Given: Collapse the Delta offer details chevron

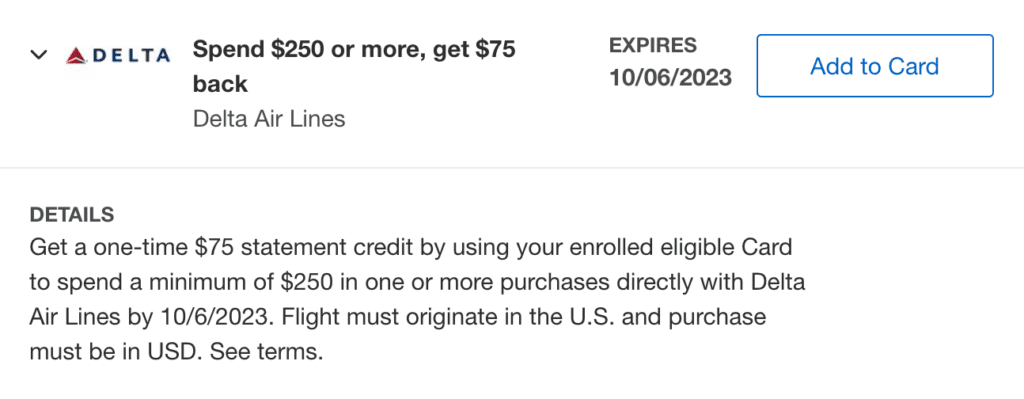Looking at the screenshot, I should (39, 55).
